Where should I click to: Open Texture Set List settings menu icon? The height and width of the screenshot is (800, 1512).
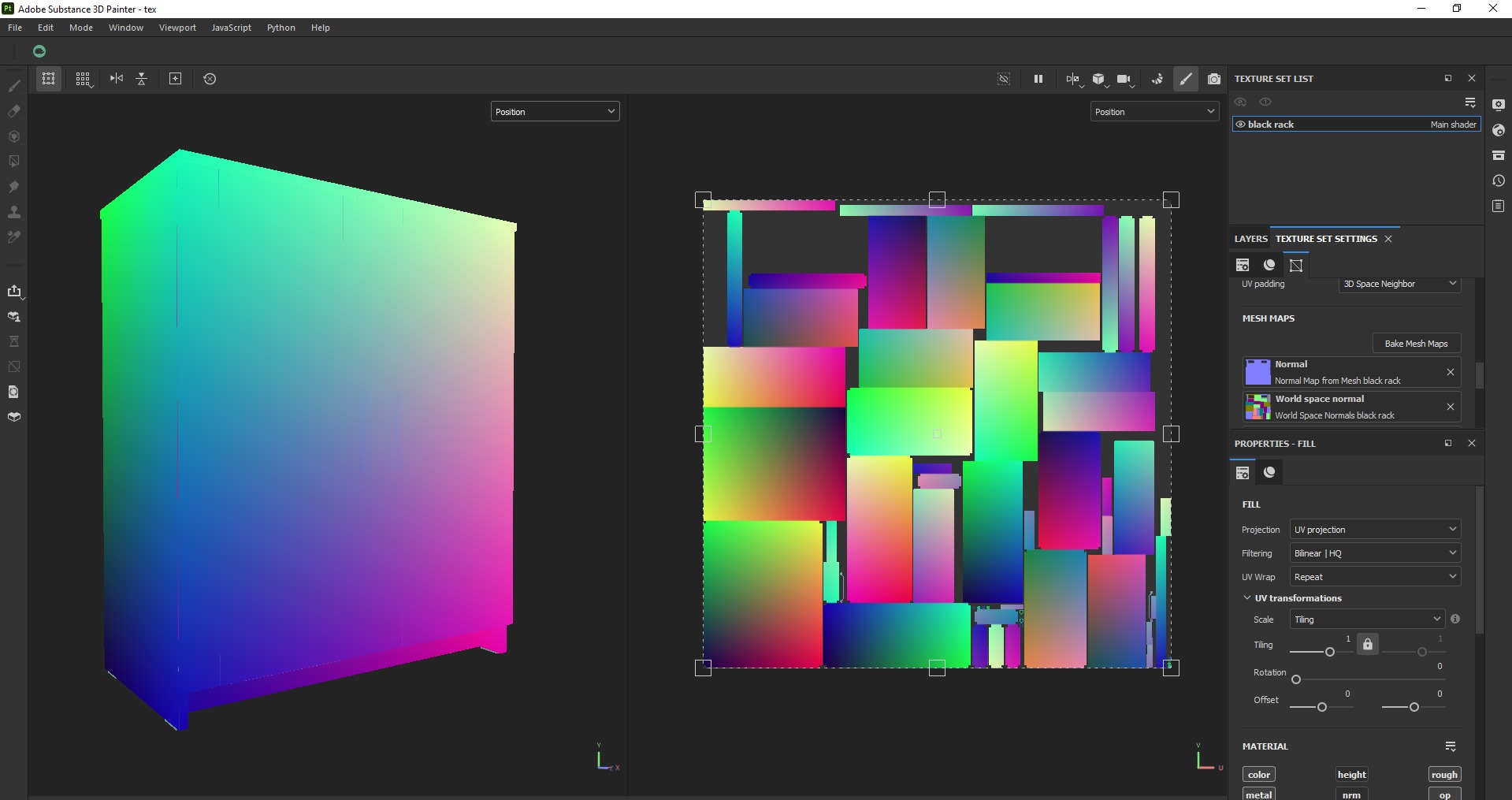click(x=1470, y=102)
